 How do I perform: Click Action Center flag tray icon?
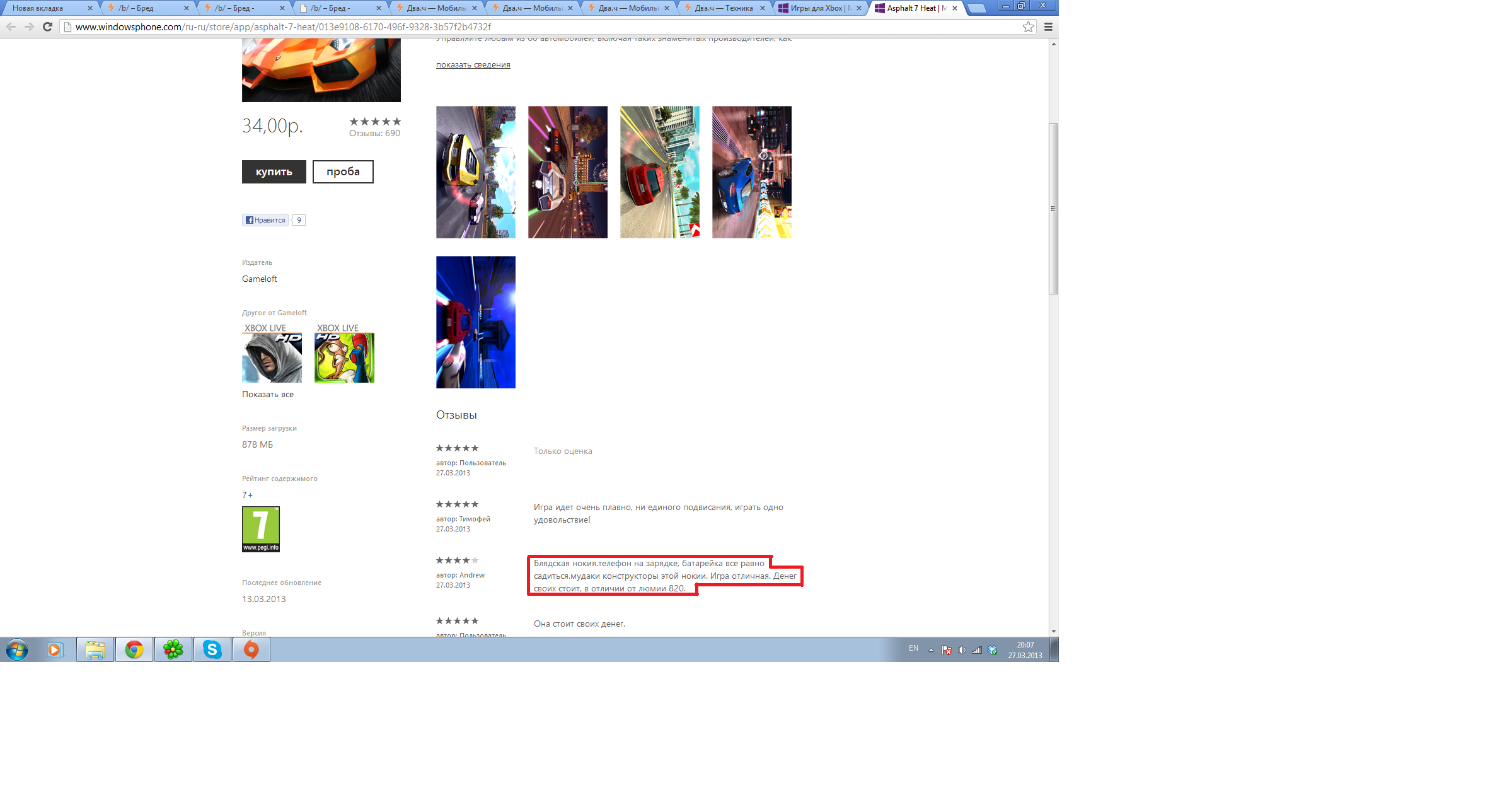pyautogui.click(x=947, y=650)
